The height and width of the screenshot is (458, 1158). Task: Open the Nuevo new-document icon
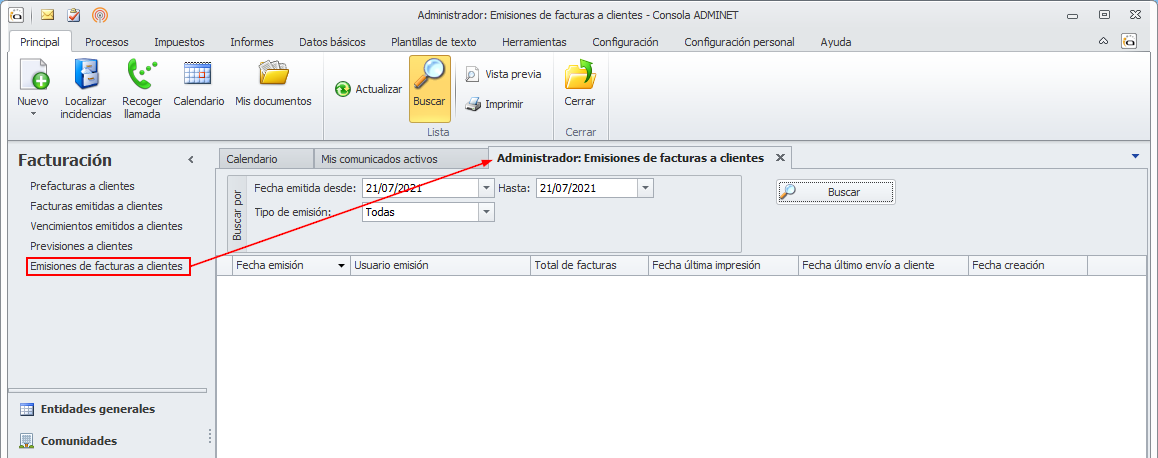[x=32, y=75]
